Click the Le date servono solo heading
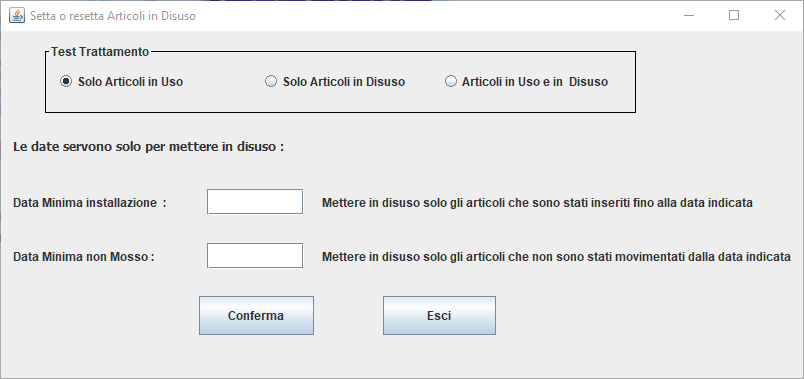Image resolution: width=804 pixels, height=379 pixels. click(148, 147)
